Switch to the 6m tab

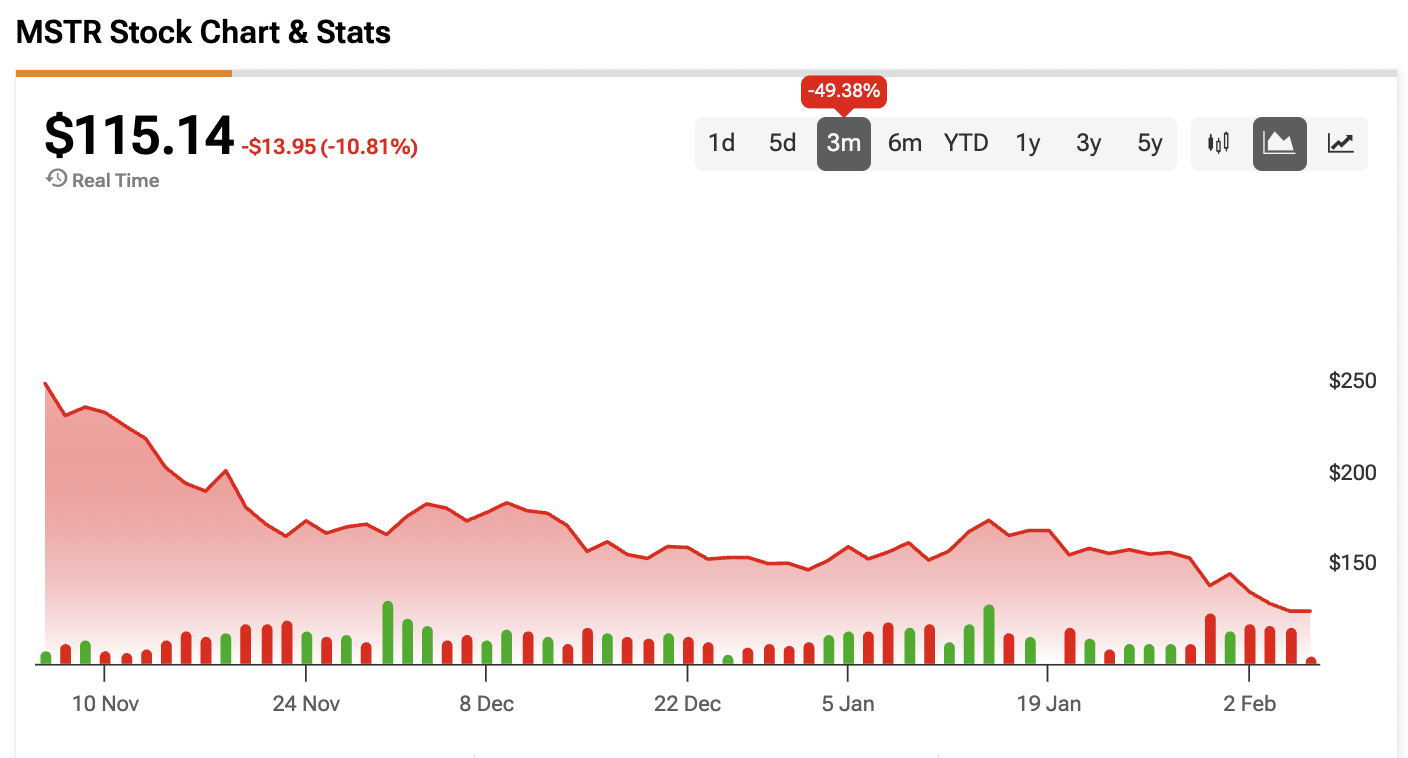(x=904, y=143)
